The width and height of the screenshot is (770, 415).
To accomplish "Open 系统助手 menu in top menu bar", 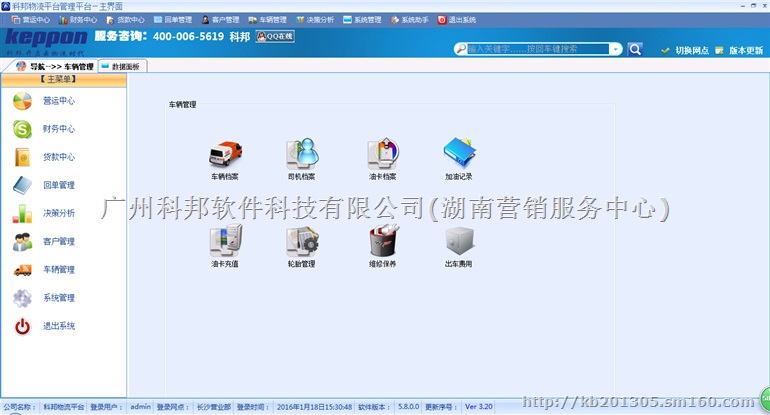I will tap(410, 19).
